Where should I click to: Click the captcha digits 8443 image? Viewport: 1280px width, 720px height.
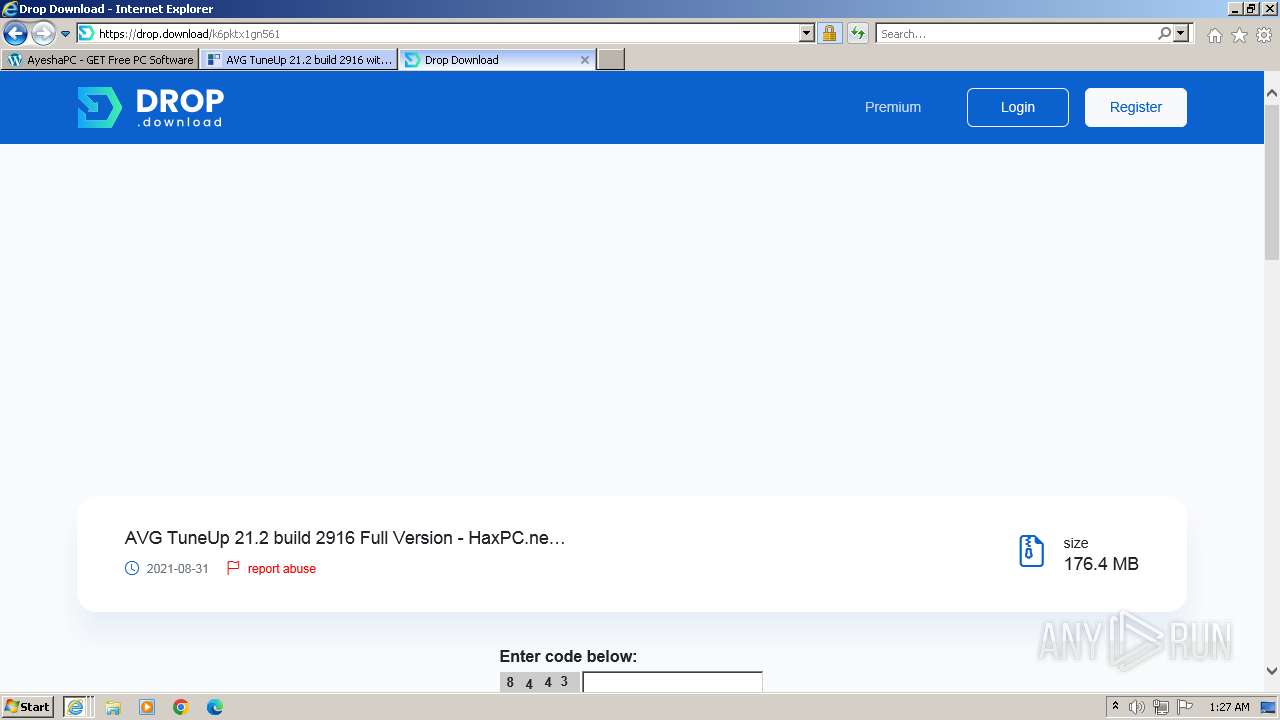540,682
